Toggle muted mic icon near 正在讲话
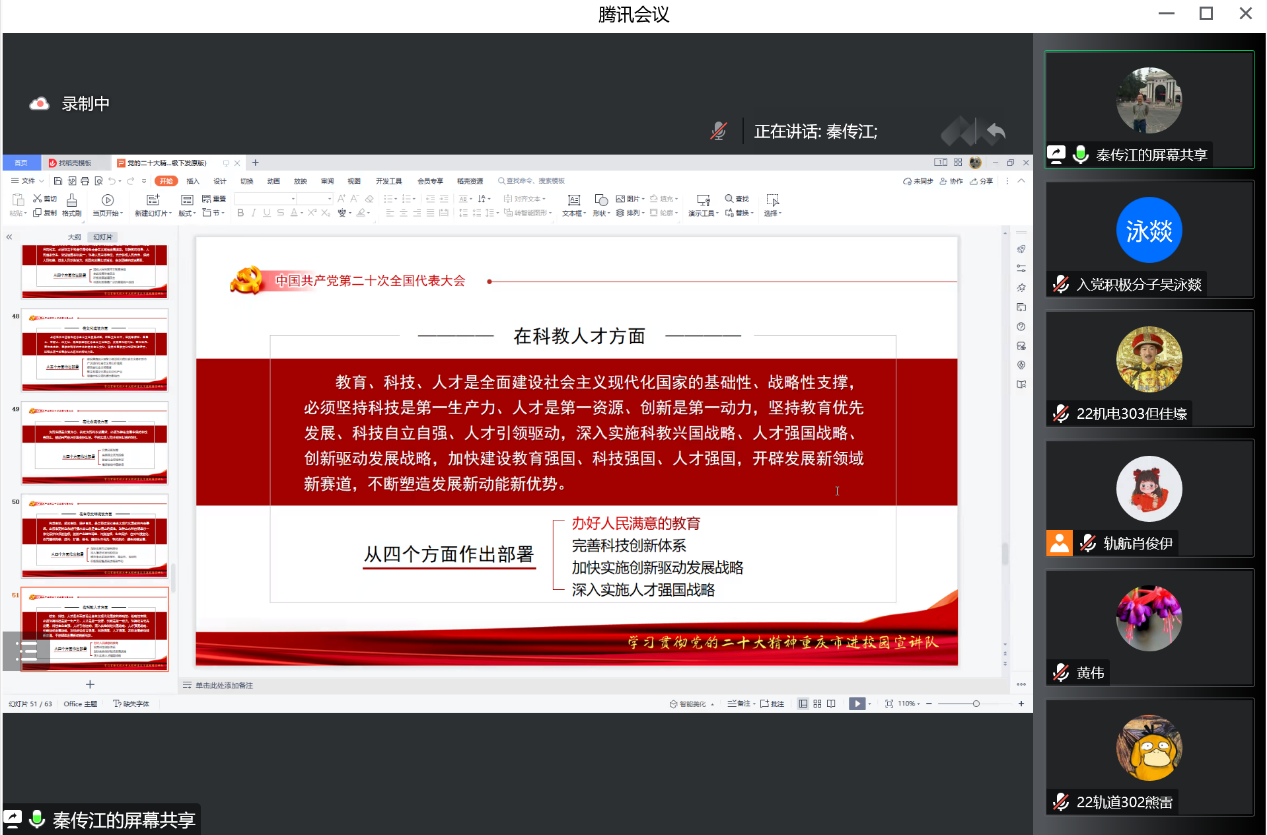1267x835 pixels. coord(719,131)
